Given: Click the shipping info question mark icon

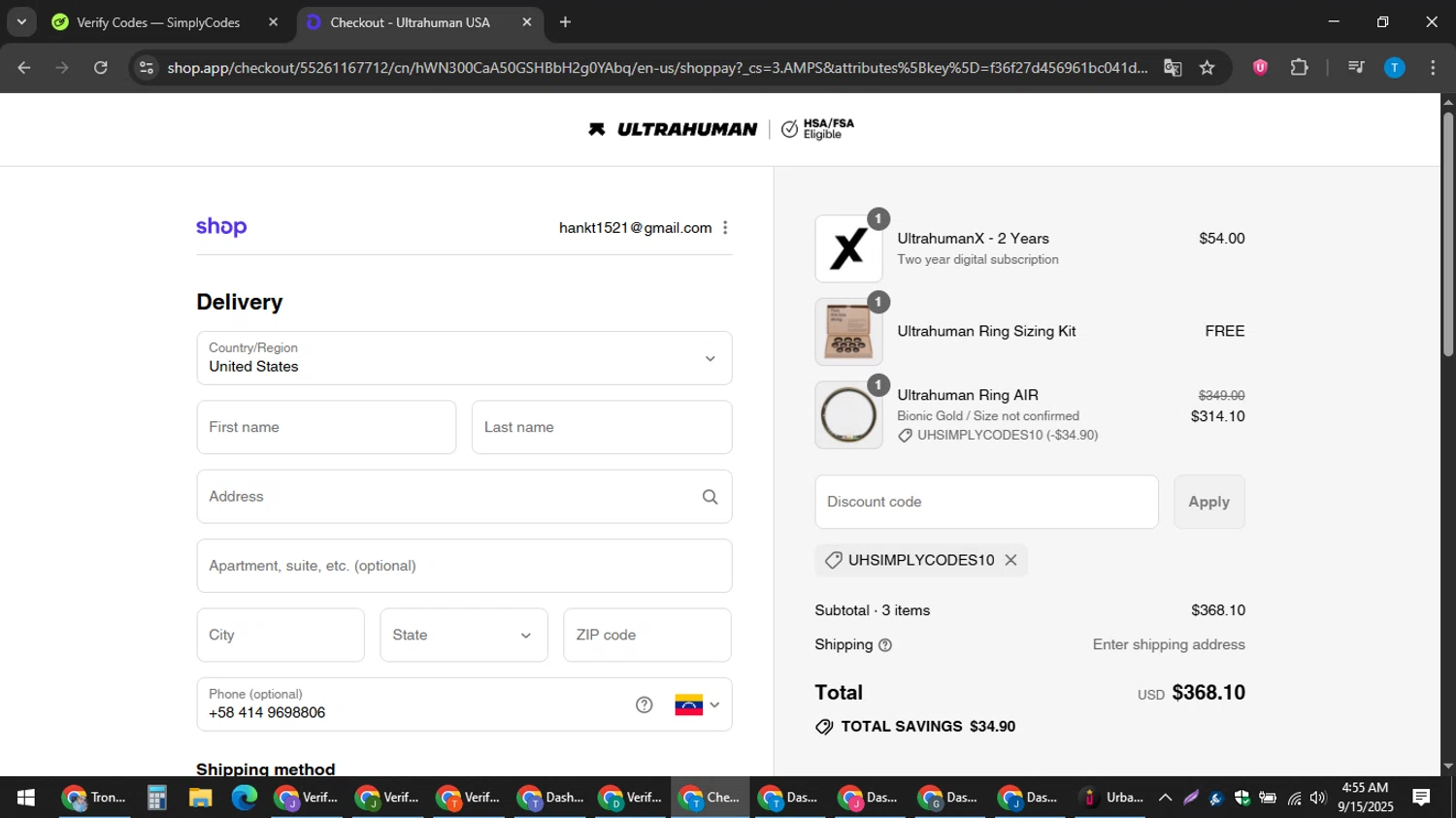Looking at the screenshot, I should [885, 645].
